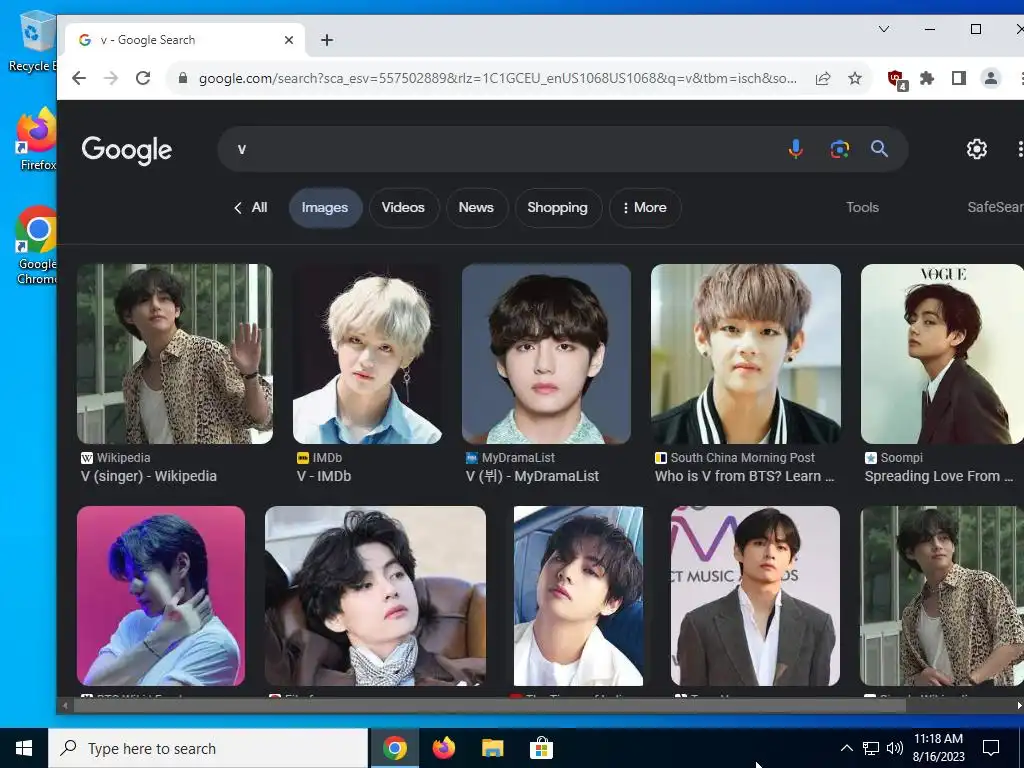Open the SafeSearch setting
The width and height of the screenshot is (1024, 768).
click(x=995, y=208)
